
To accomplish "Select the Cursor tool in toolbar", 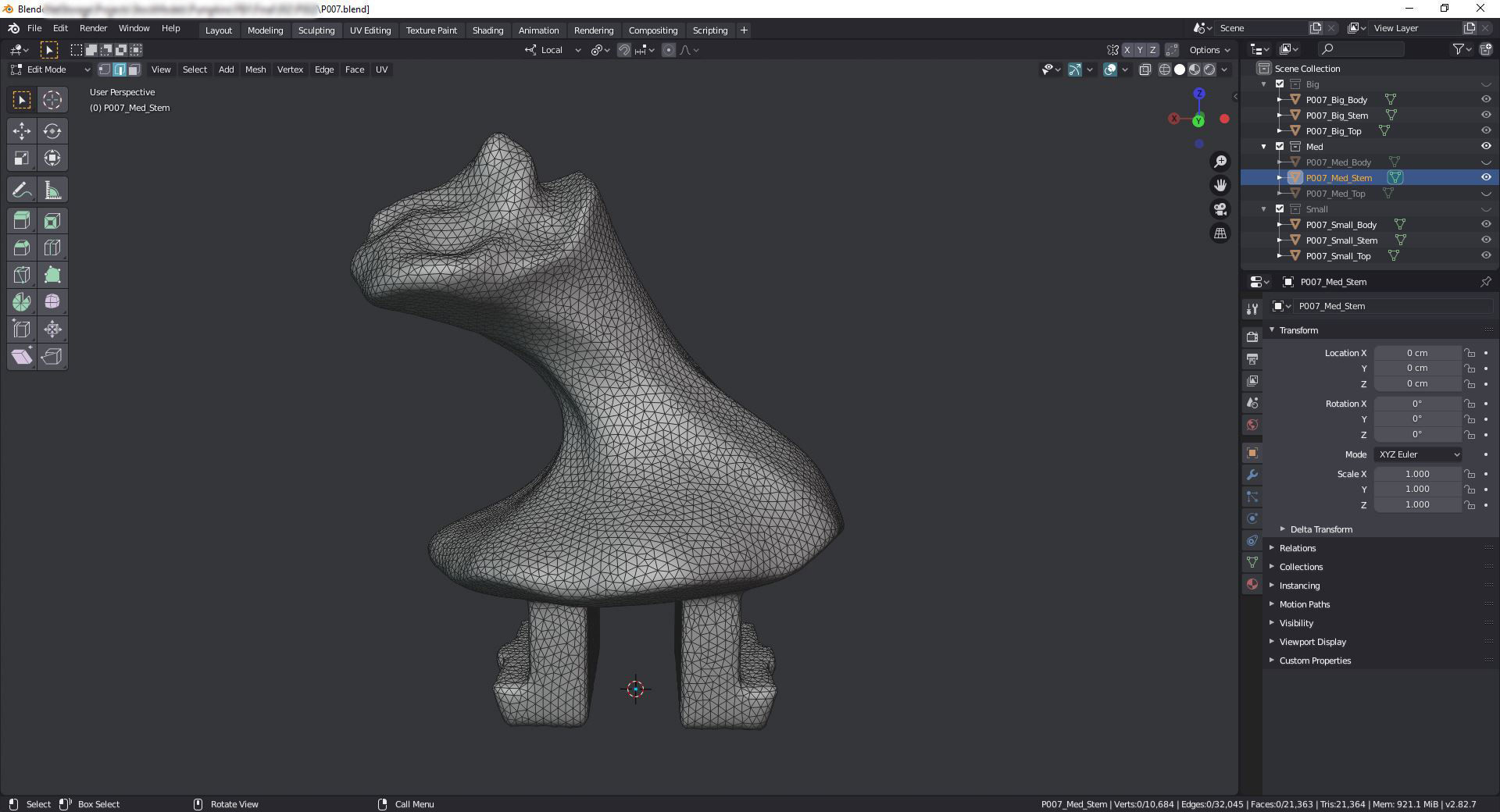I will coord(52,100).
